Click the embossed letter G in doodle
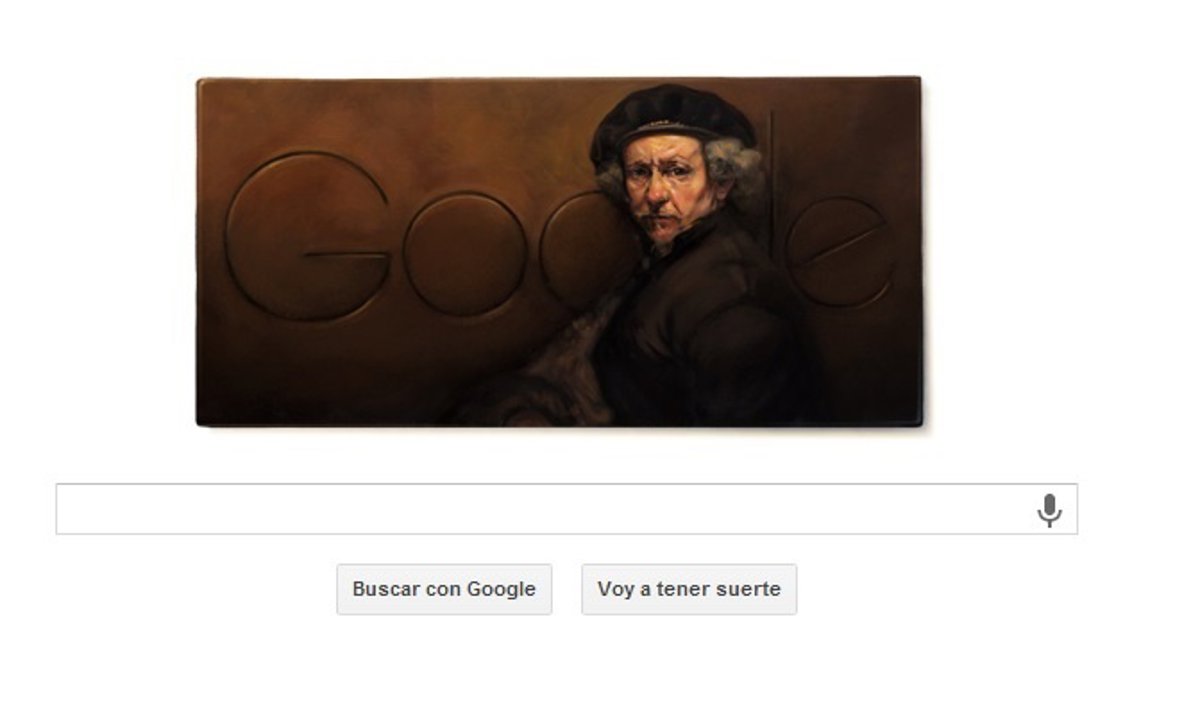Viewport: 1200px width, 721px height. click(307, 236)
